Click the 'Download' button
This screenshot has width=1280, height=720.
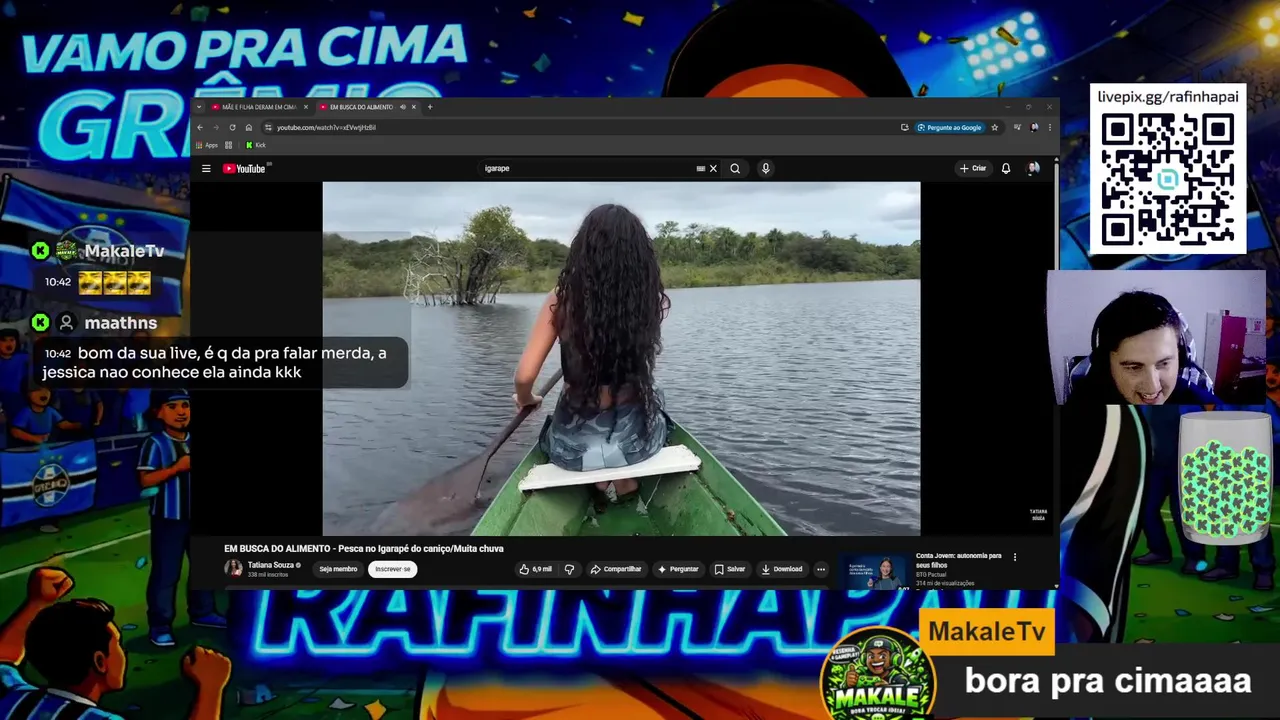pyautogui.click(x=782, y=569)
